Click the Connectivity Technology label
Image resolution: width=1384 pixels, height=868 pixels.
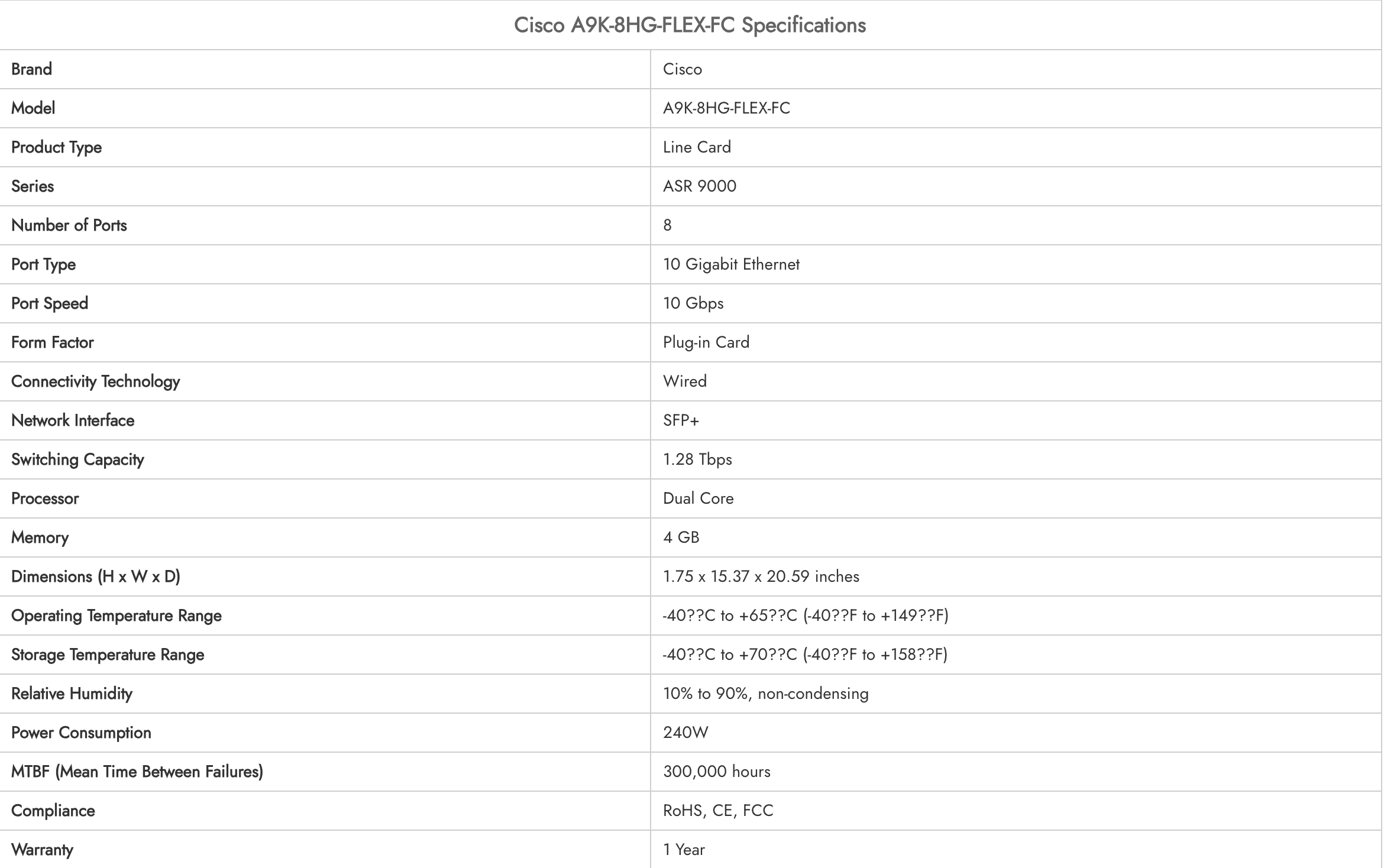[96, 381]
